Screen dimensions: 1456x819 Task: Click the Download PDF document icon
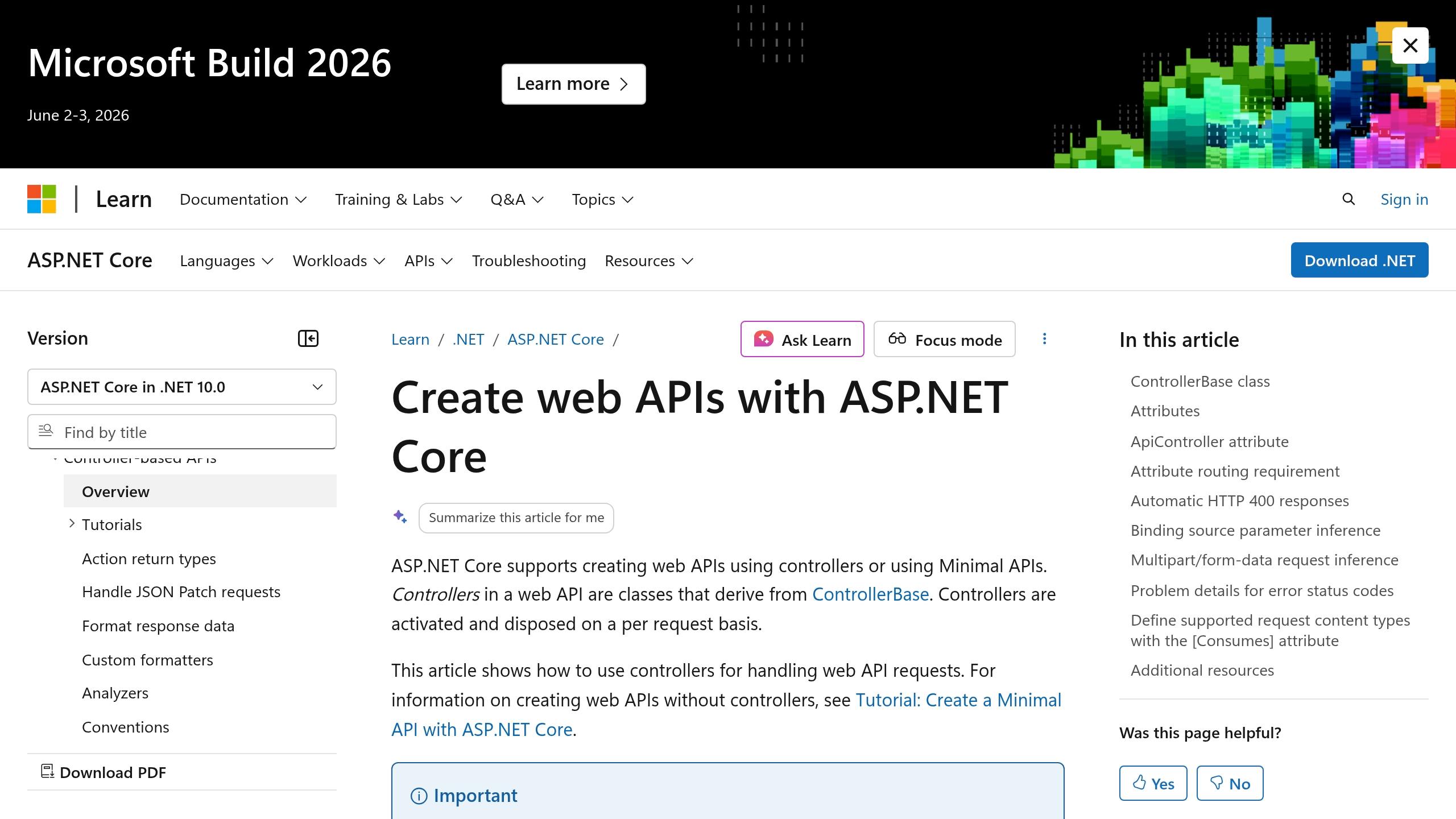[48, 772]
